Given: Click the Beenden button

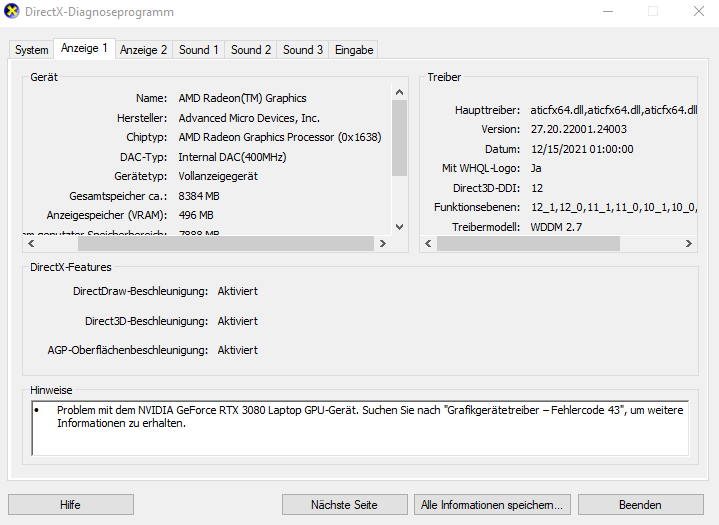Looking at the screenshot, I should tap(641, 505).
